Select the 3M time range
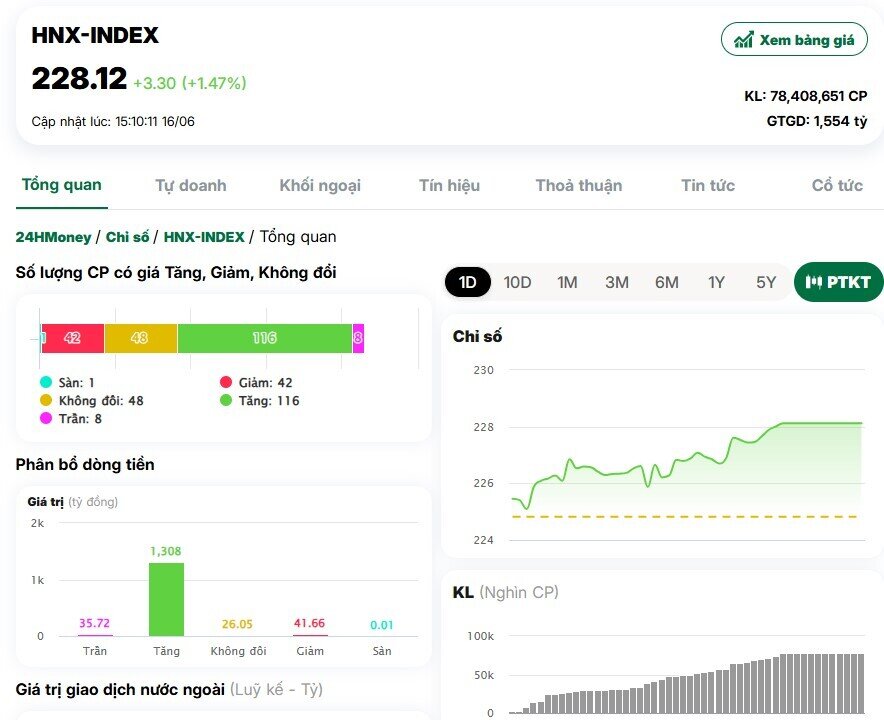 click(617, 282)
